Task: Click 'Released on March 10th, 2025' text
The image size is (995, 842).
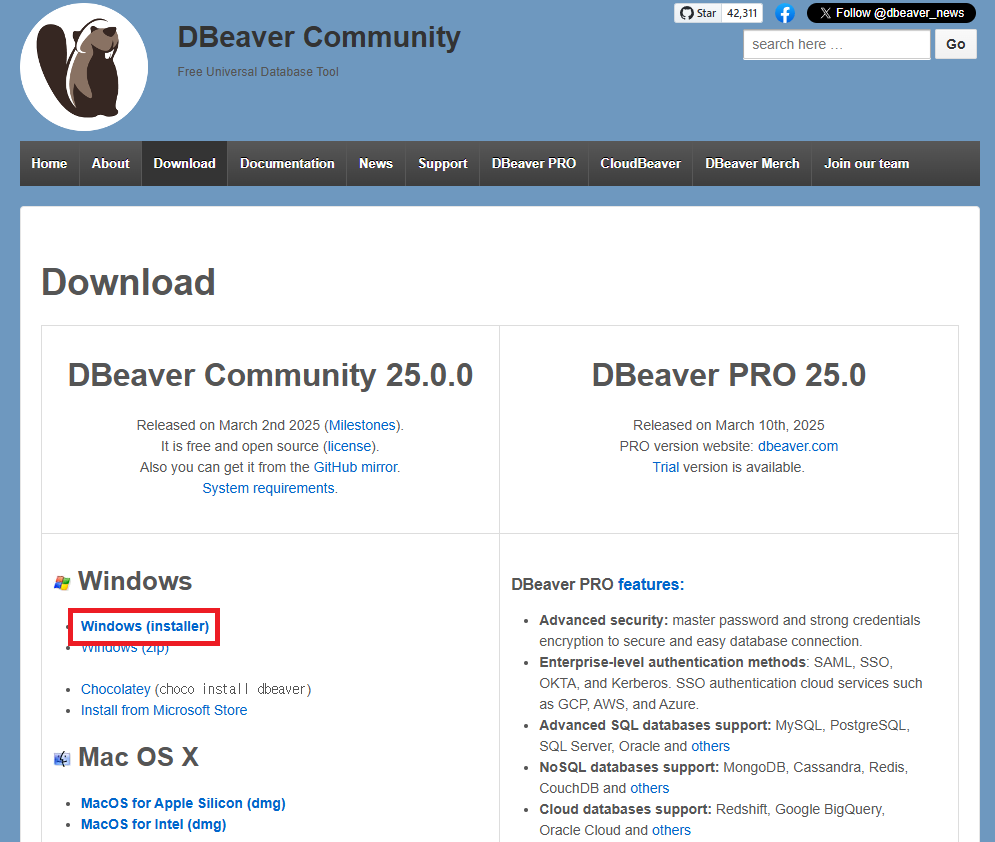Action: tap(728, 425)
